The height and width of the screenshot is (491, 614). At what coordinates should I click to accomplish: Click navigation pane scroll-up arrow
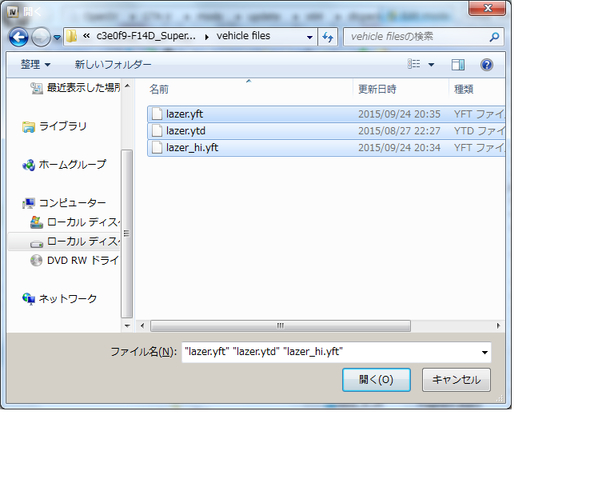(x=127, y=86)
